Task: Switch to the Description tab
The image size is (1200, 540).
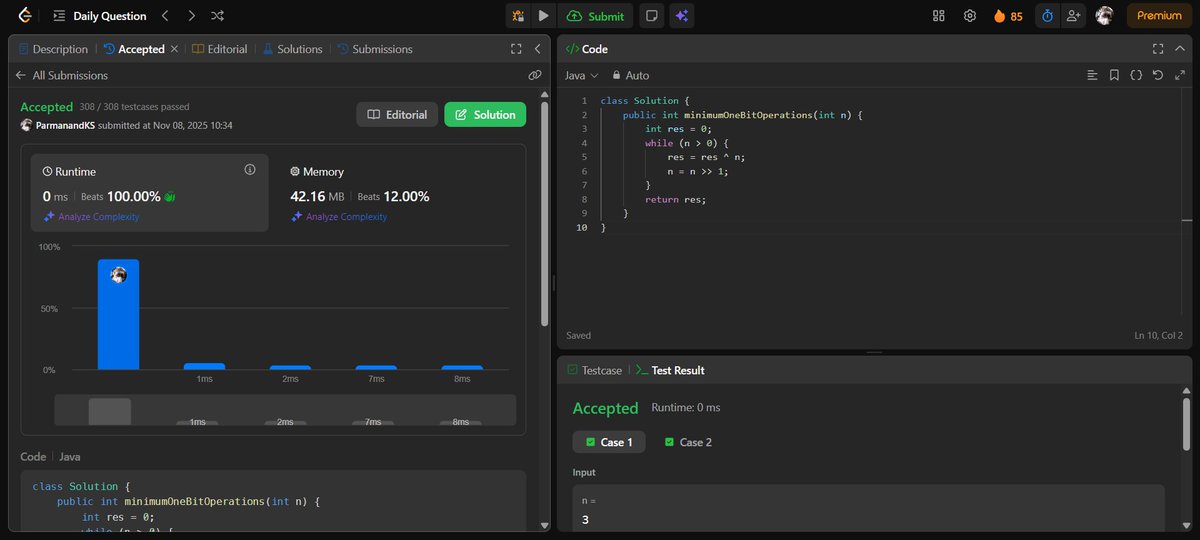Action: coord(53,49)
